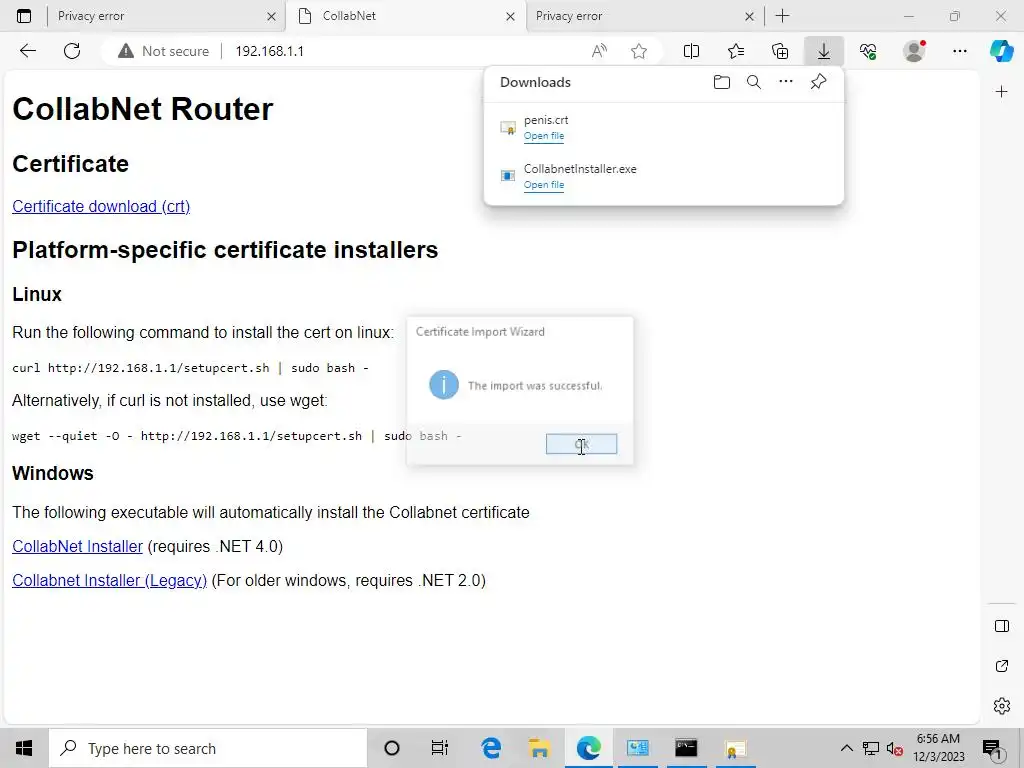1024x768 pixels.
Task: Open the tab actions menu icon
Action: tap(24, 16)
